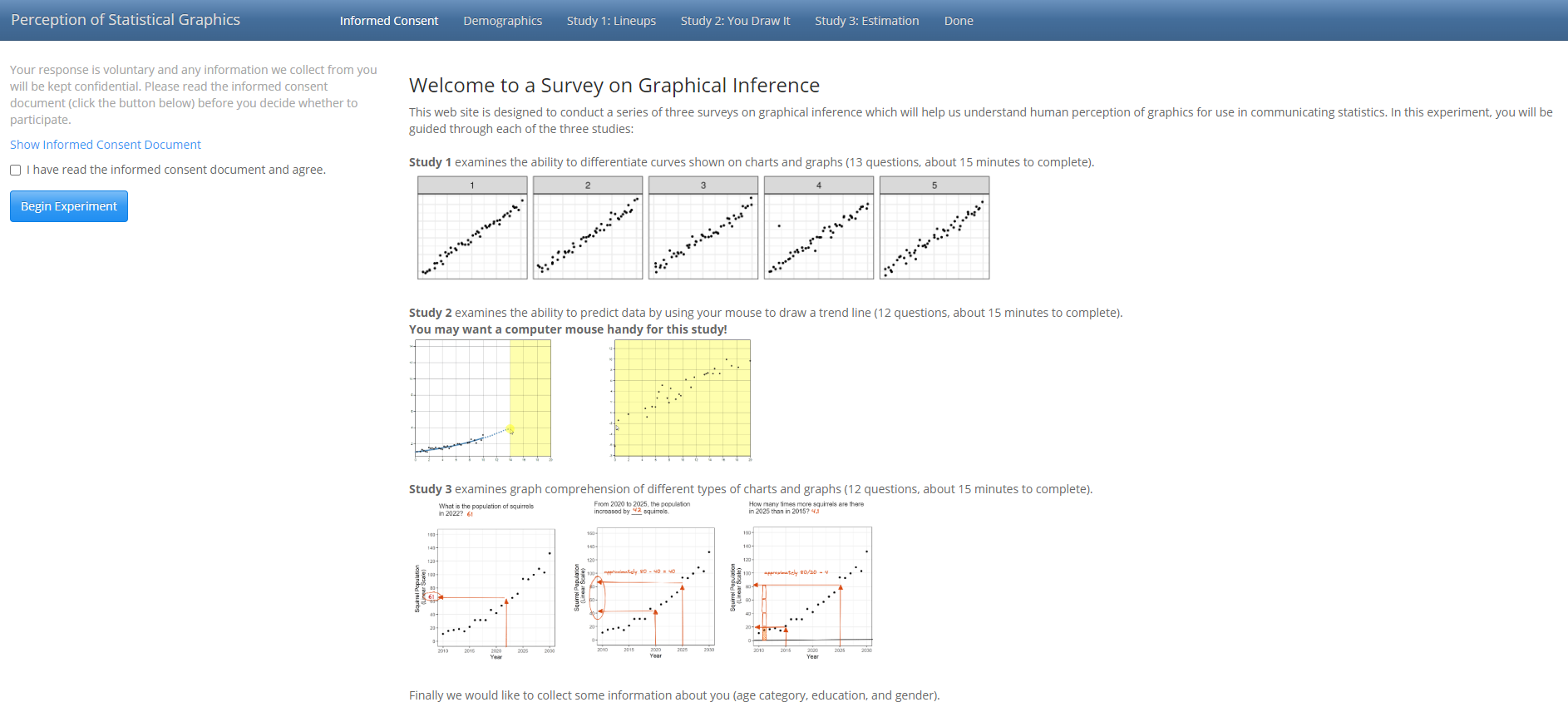The image size is (1568, 717).
Task: Click the bold 'Study 1' label
Action: [x=430, y=162]
